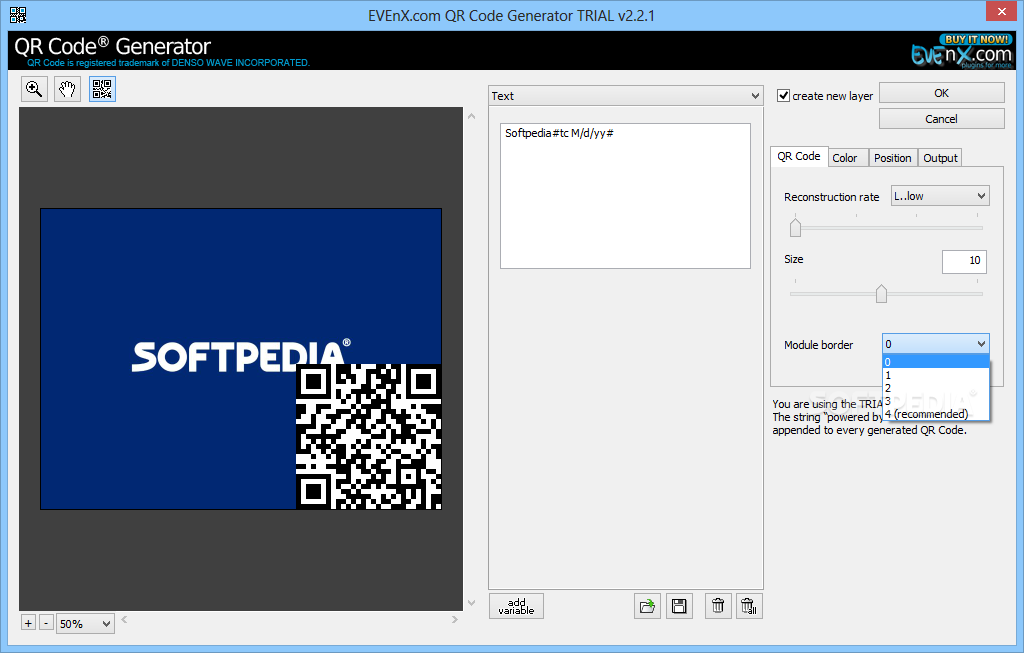Select the Hand pan tool
Screen dimensions: 1024x653
click(x=66, y=89)
